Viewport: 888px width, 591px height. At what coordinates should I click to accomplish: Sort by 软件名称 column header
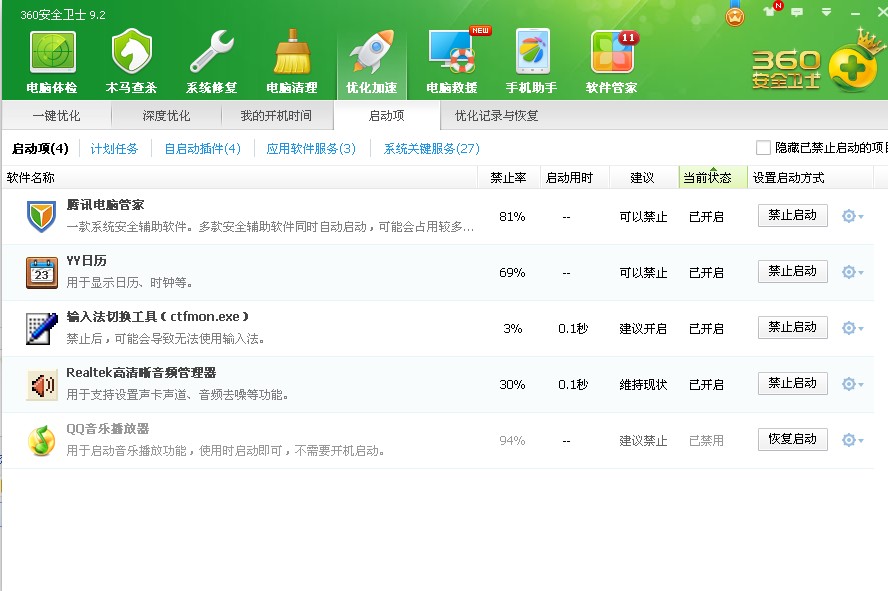pyautogui.click(x=240, y=178)
